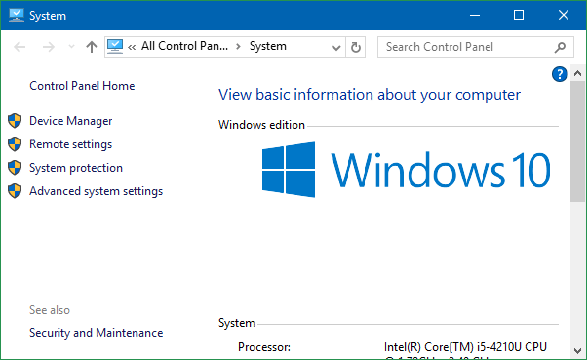
Task: Select All Control Panel Items breadcrumb
Action: click(x=184, y=46)
